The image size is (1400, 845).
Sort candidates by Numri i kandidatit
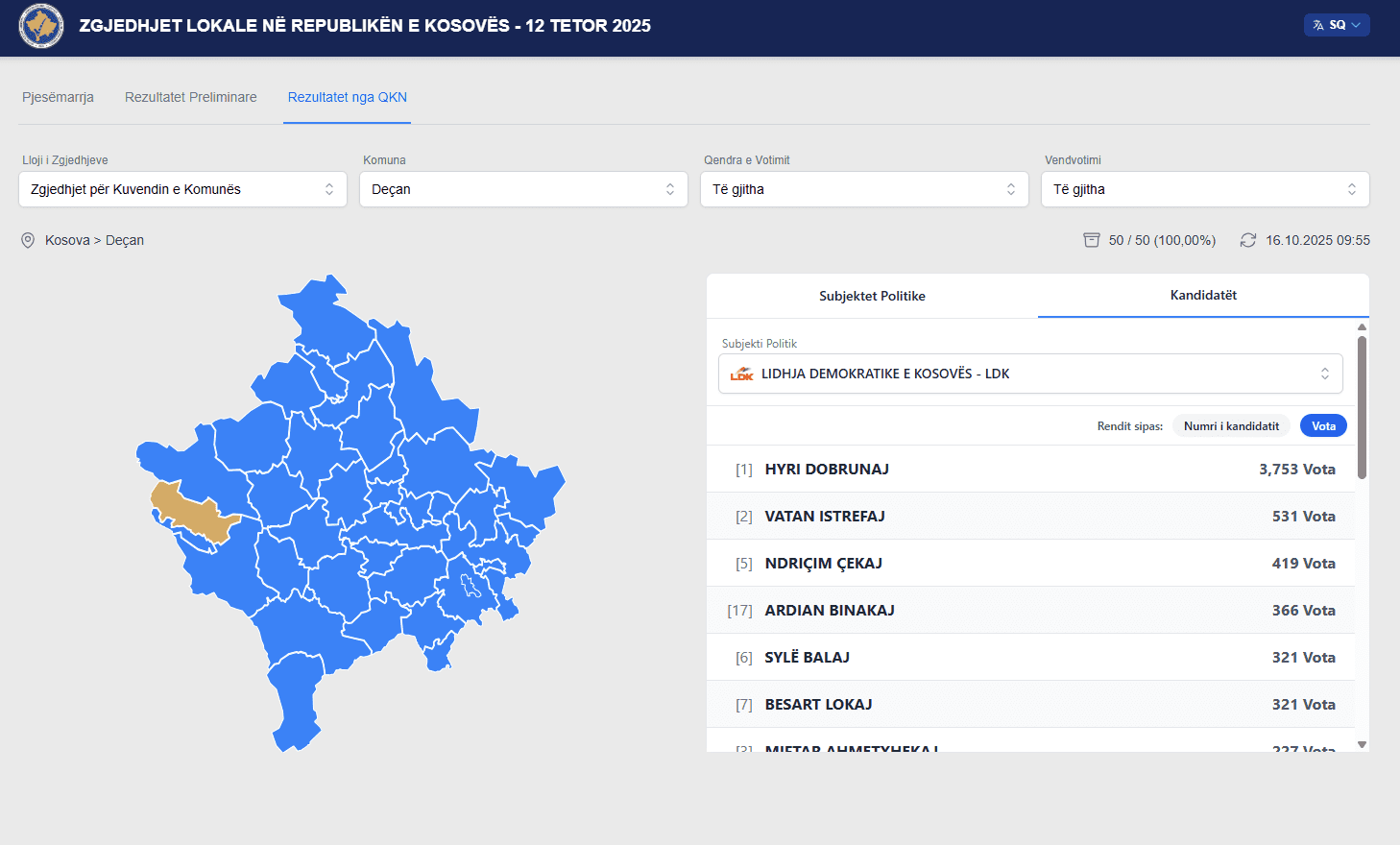pos(1230,426)
